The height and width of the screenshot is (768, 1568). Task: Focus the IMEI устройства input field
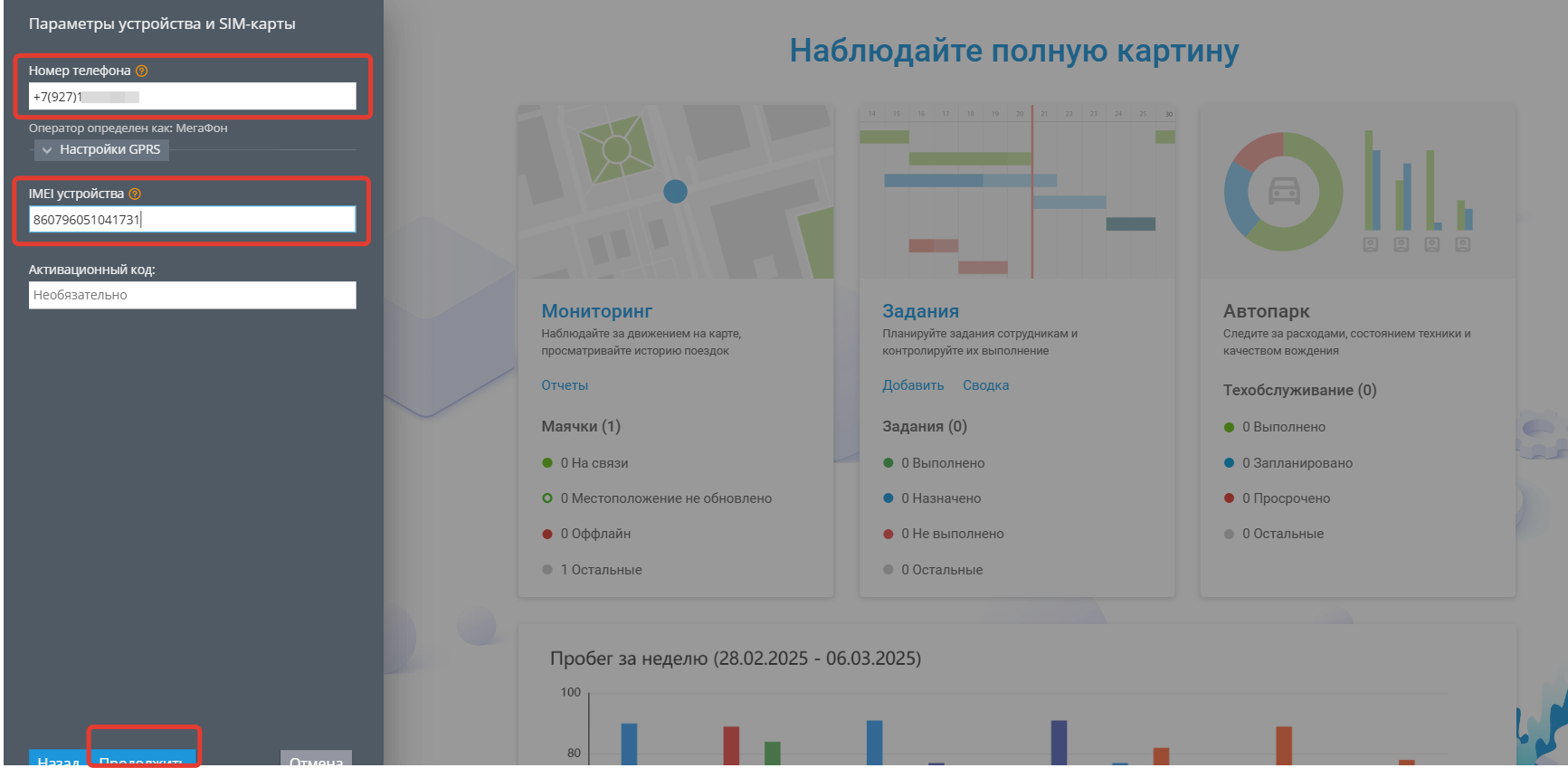192,220
